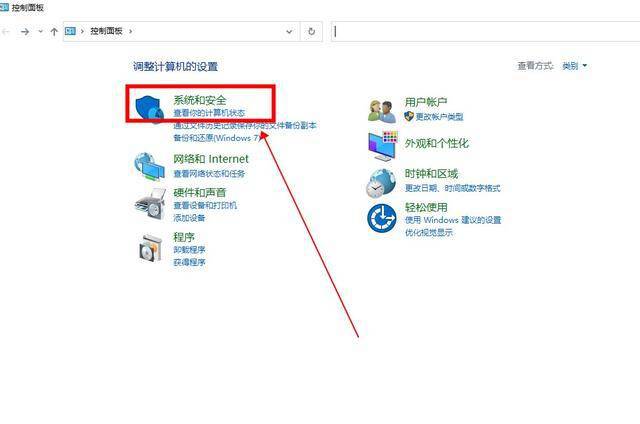Click the 添加设备 link

point(189,218)
